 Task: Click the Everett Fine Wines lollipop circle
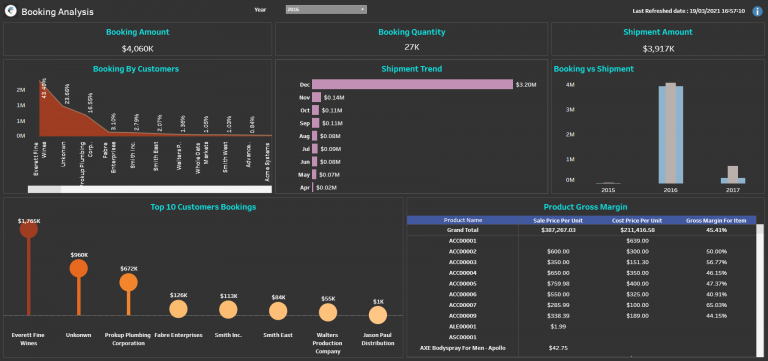coord(28,229)
